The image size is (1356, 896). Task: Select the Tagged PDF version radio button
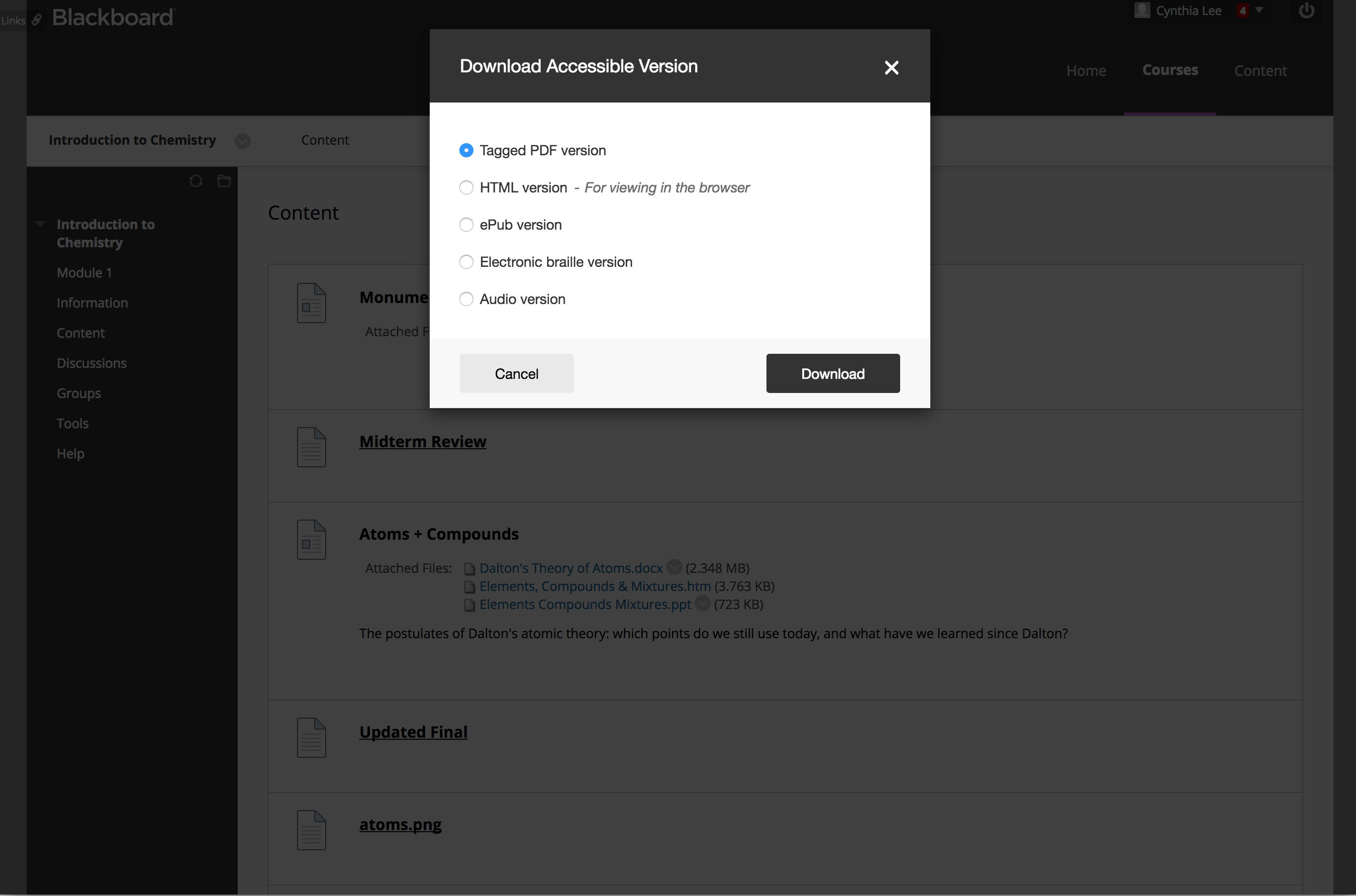click(x=465, y=150)
